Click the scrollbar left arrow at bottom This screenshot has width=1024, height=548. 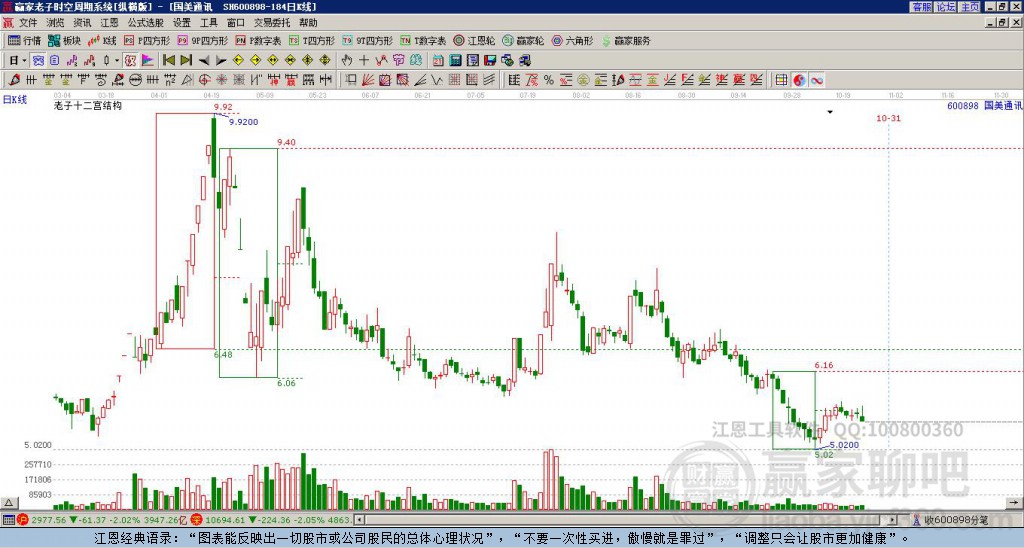pos(359,520)
